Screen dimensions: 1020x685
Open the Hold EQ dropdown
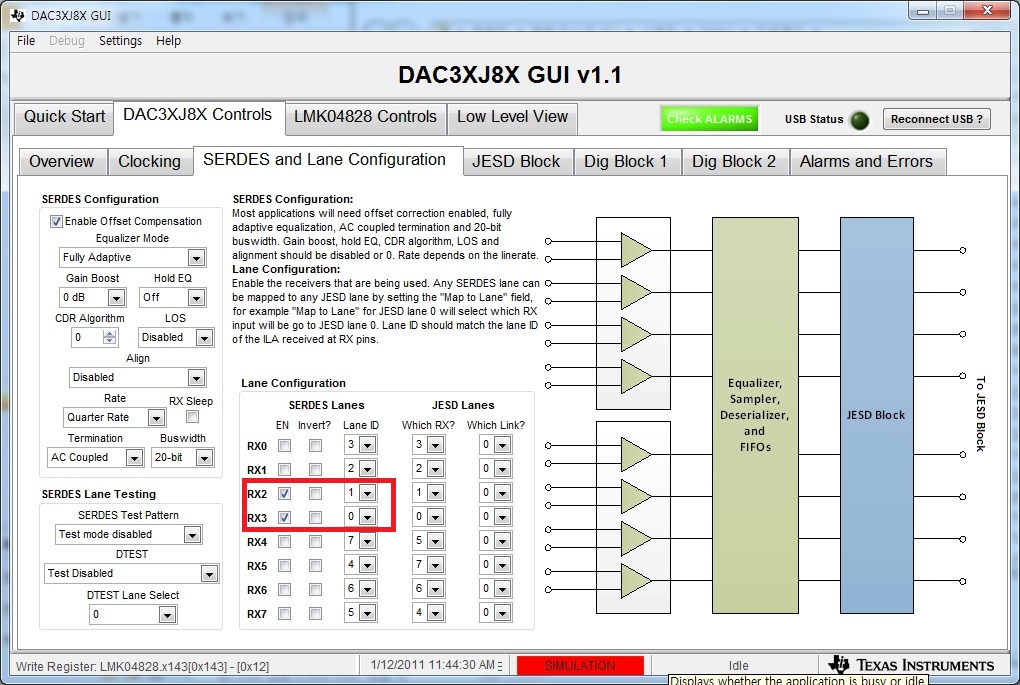point(196,298)
